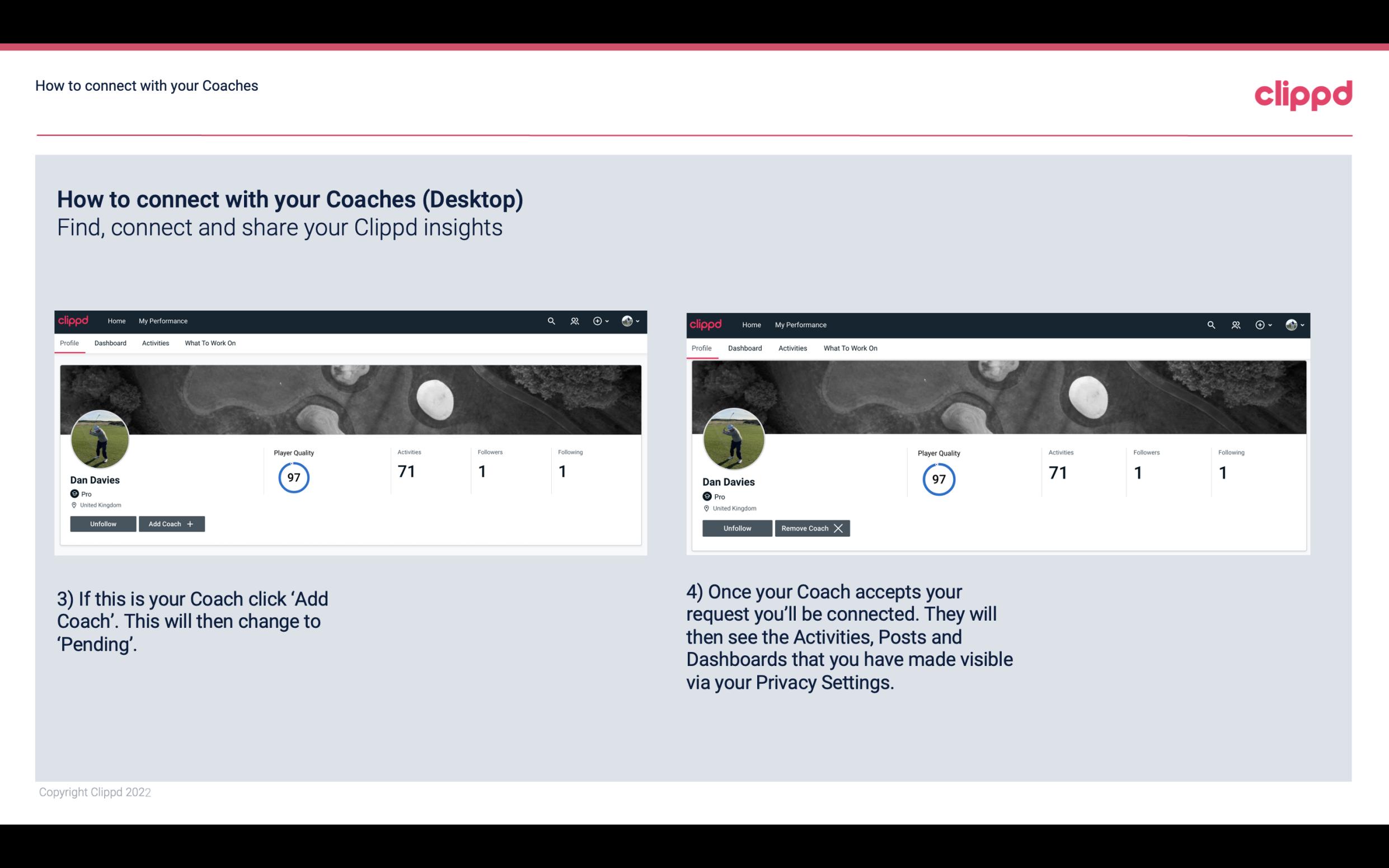Expand 'My Performance' dropdown in top nav
This screenshot has width=1389, height=868.
pos(162,320)
